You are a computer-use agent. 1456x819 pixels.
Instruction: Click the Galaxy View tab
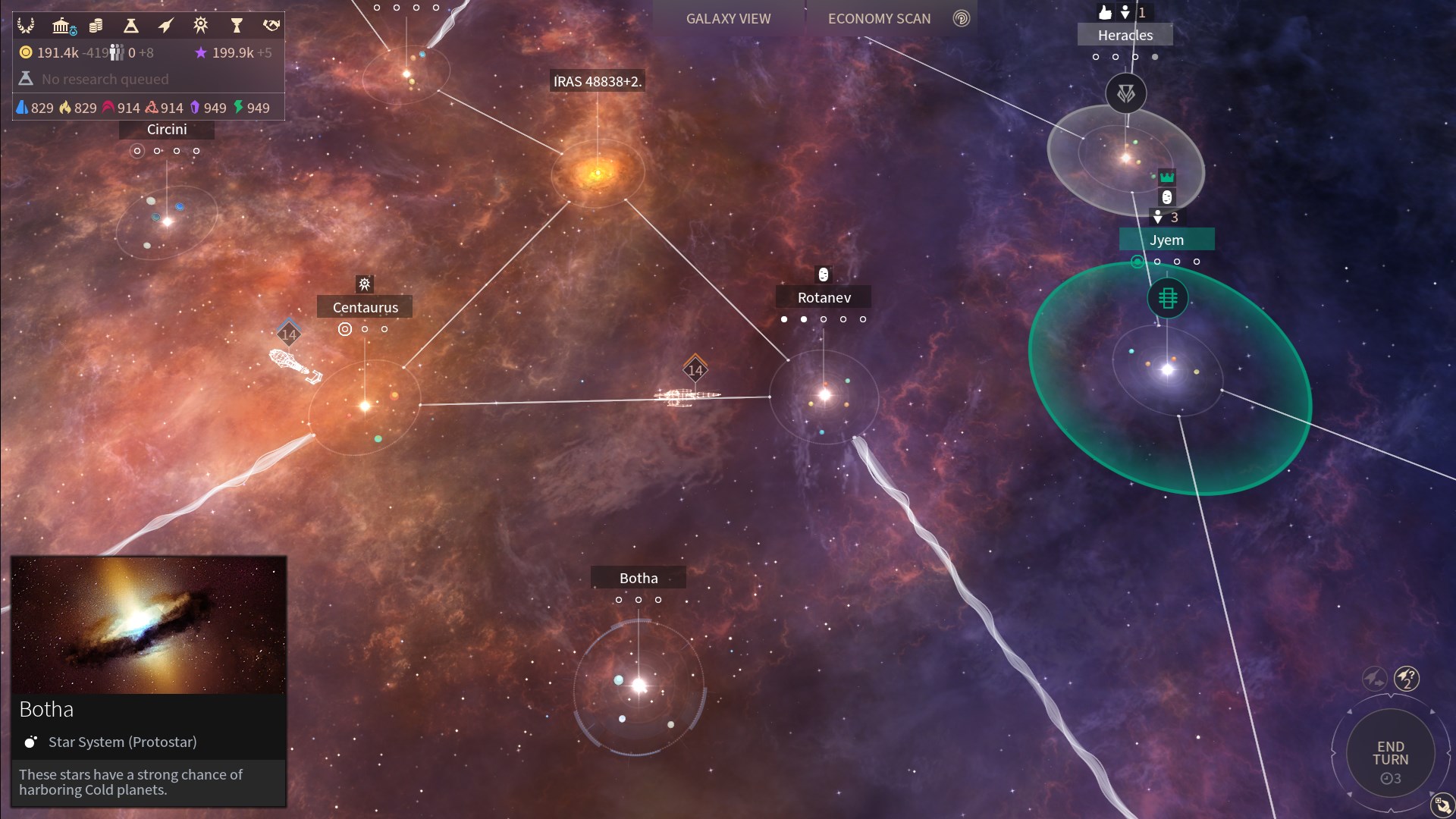coord(728,18)
